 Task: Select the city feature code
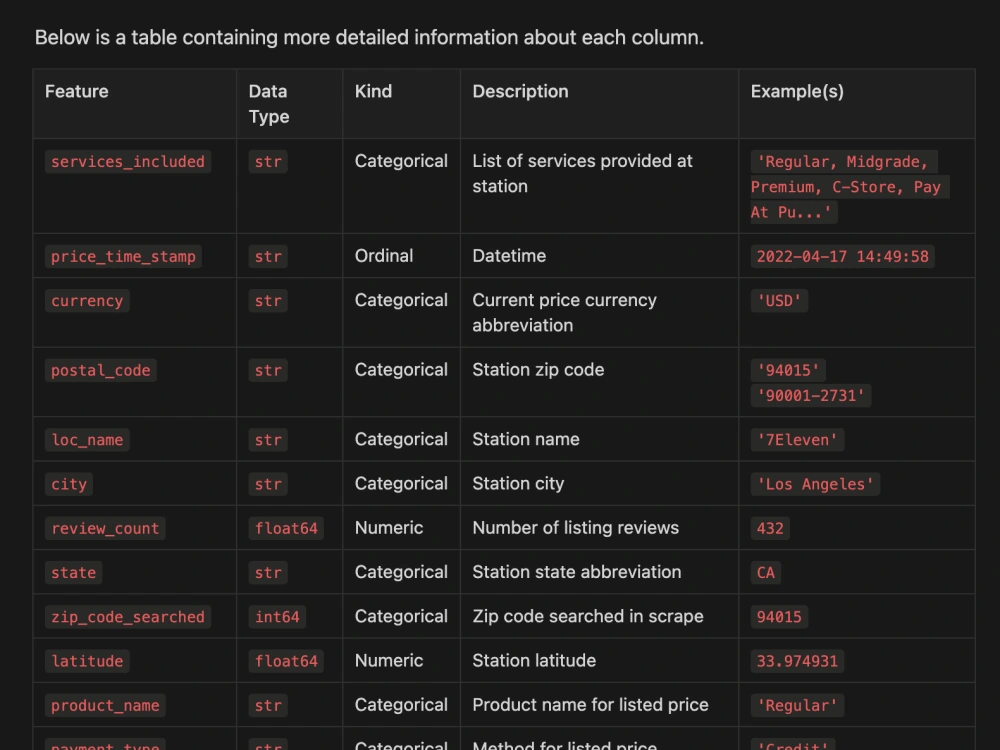[69, 484]
